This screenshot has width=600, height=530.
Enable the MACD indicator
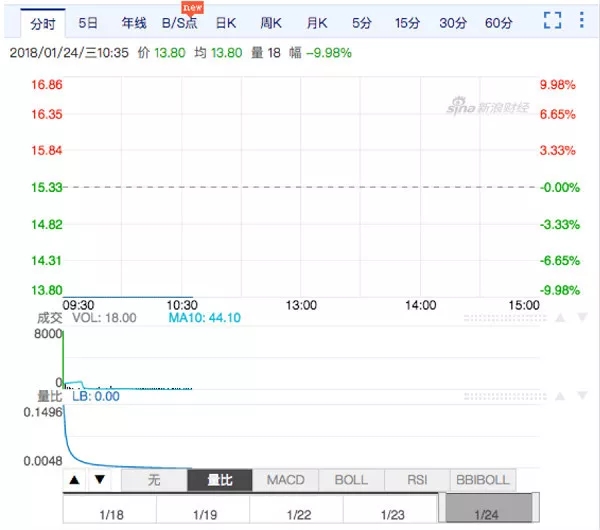tap(285, 480)
